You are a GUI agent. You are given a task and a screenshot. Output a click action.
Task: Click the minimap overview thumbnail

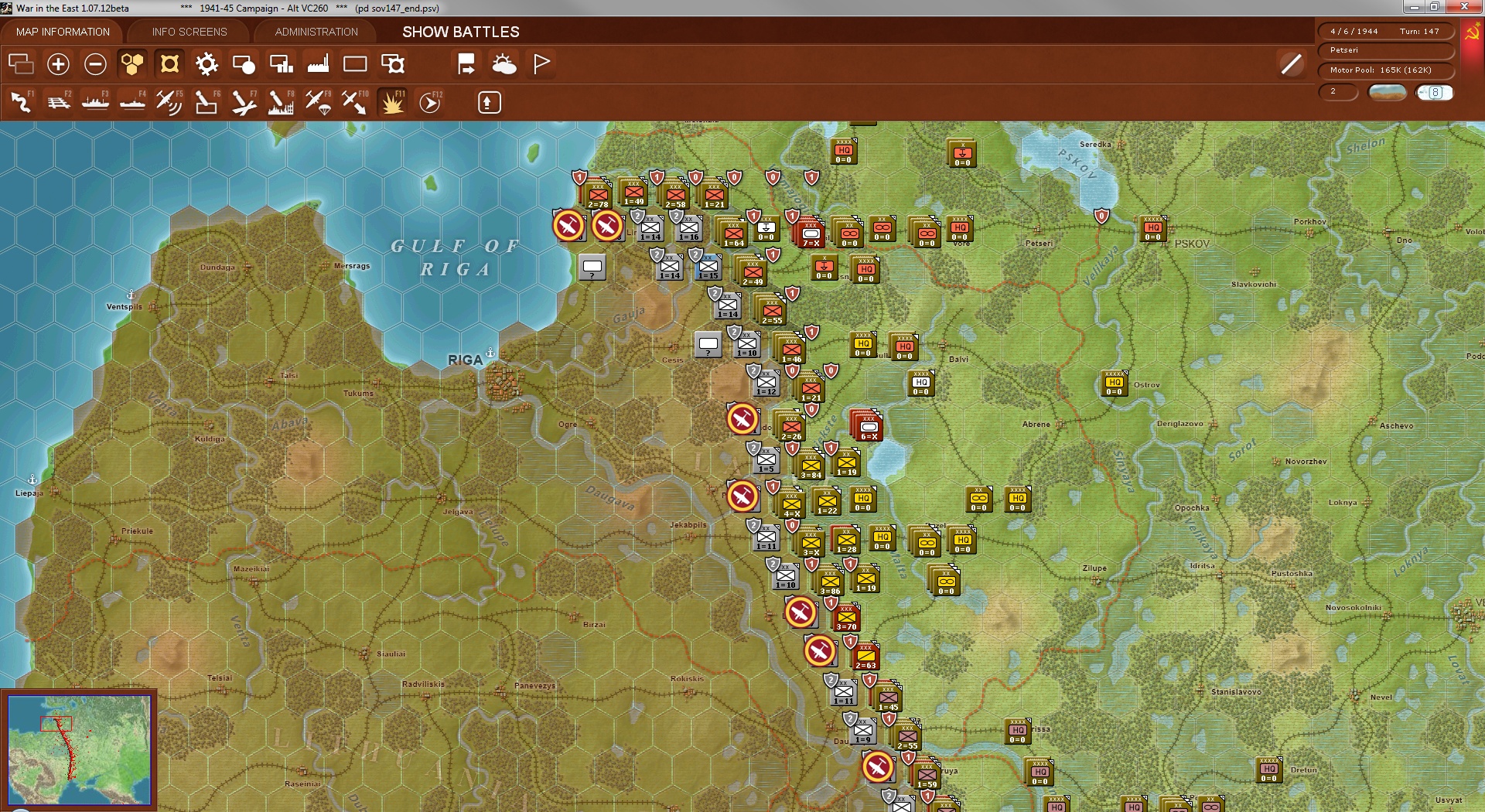click(x=79, y=749)
